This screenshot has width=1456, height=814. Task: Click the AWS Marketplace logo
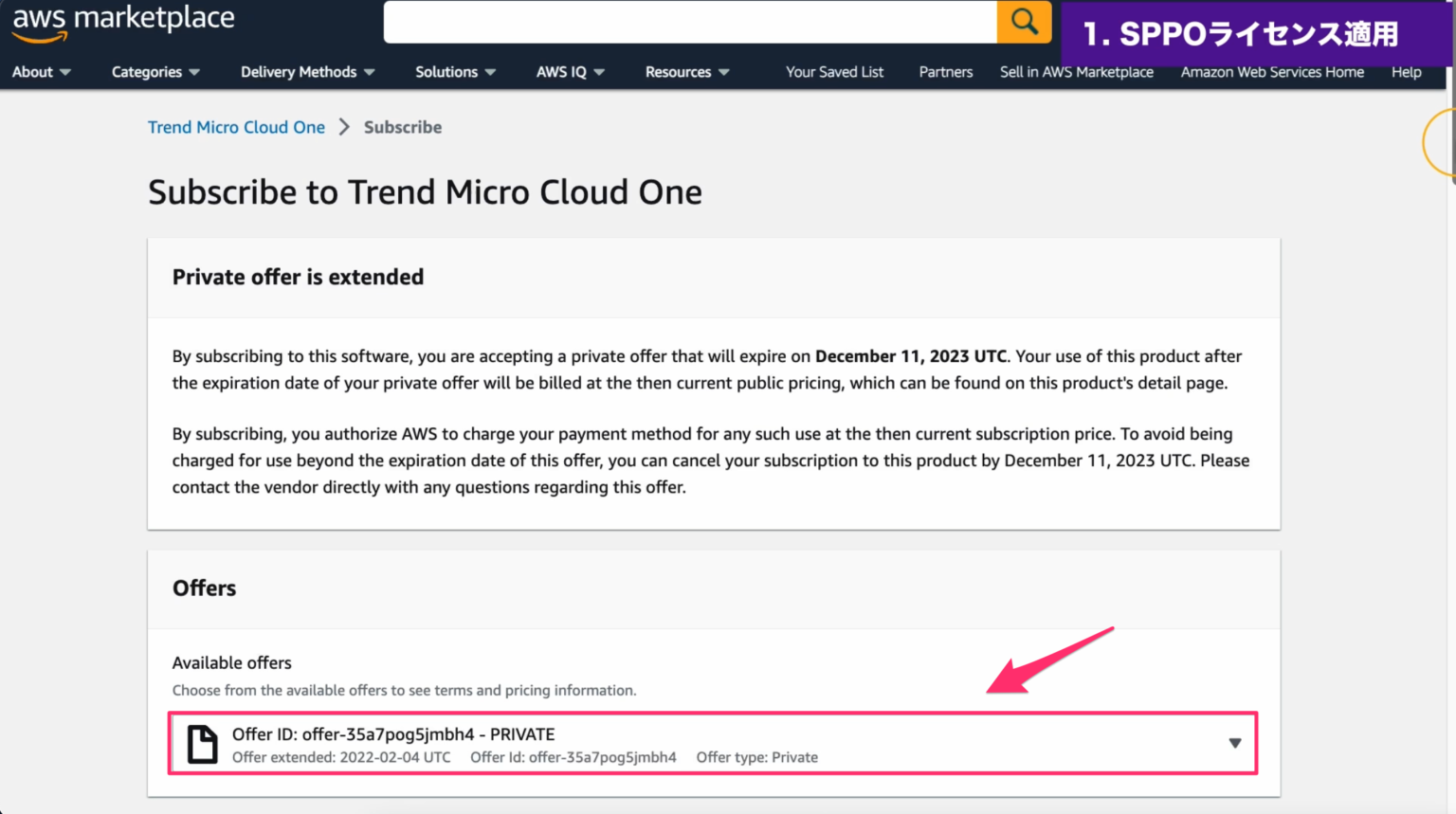point(121,20)
